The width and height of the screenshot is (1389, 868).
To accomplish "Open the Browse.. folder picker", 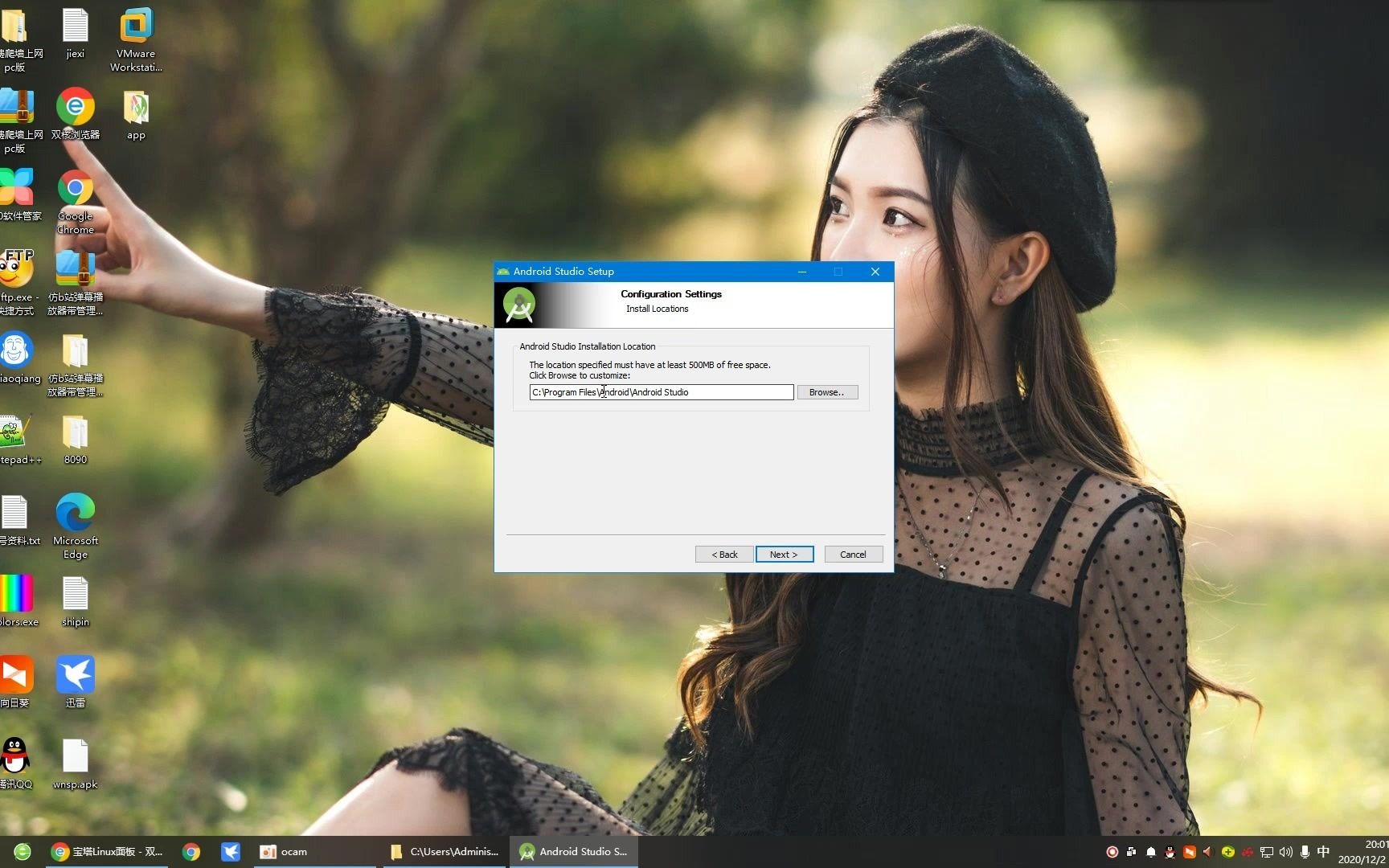I will pos(827,392).
